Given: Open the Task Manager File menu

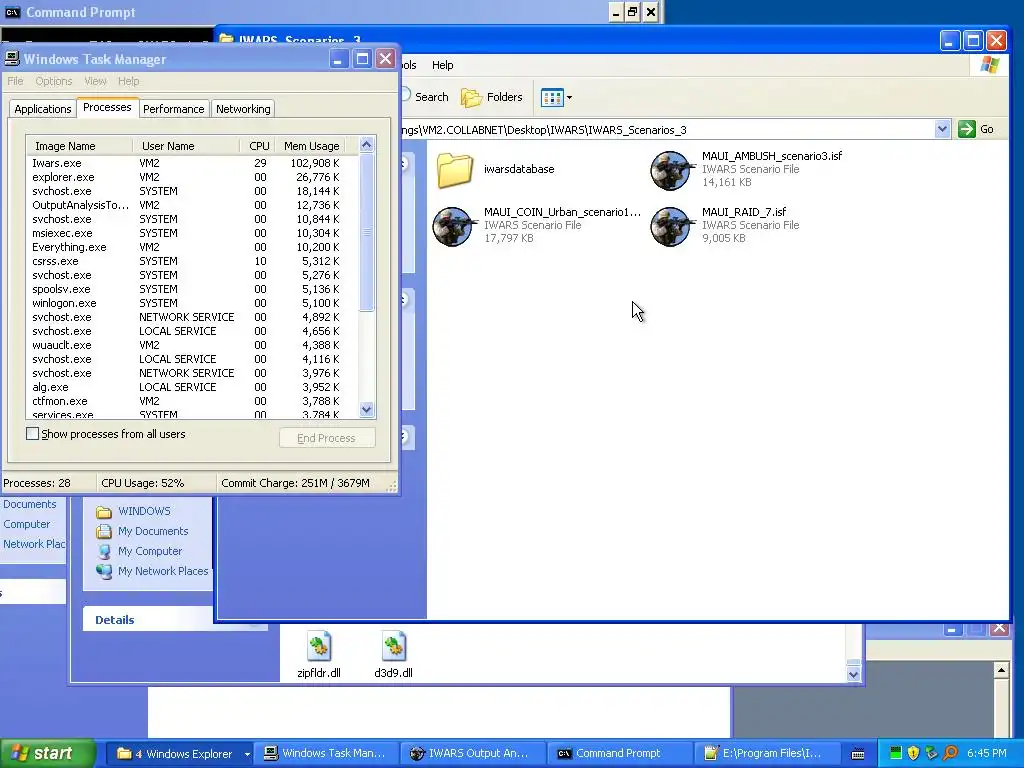Looking at the screenshot, I should coord(15,81).
